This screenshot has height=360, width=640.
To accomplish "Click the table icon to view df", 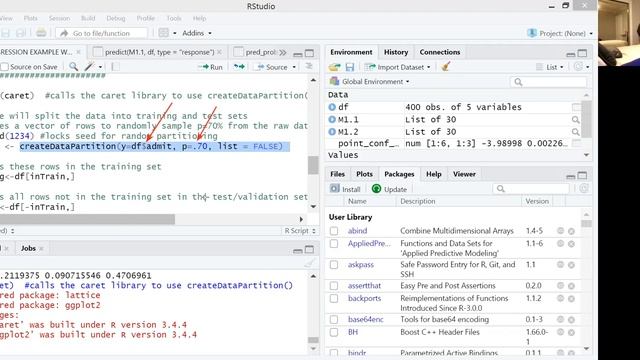I will (576, 107).
